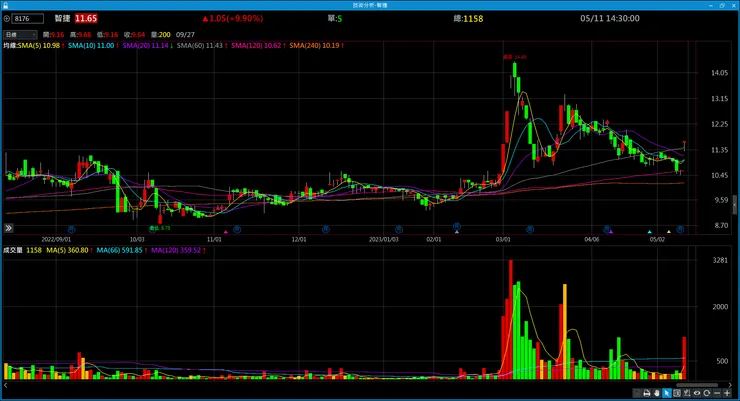
Task: Click the MA(5) 360.80 volume label
Action: click(67, 251)
